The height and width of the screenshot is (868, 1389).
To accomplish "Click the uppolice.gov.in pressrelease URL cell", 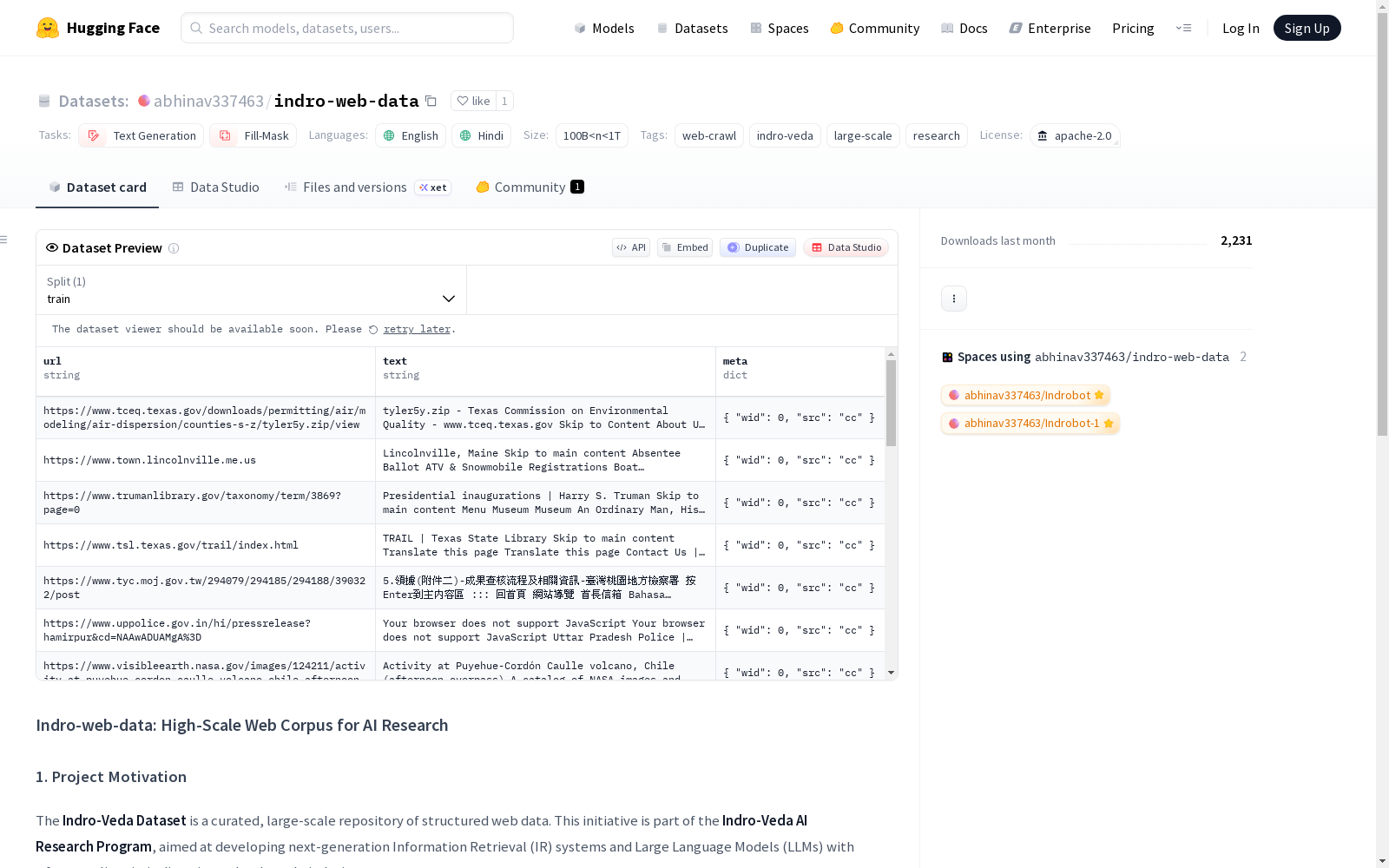I will coord(206,630).
